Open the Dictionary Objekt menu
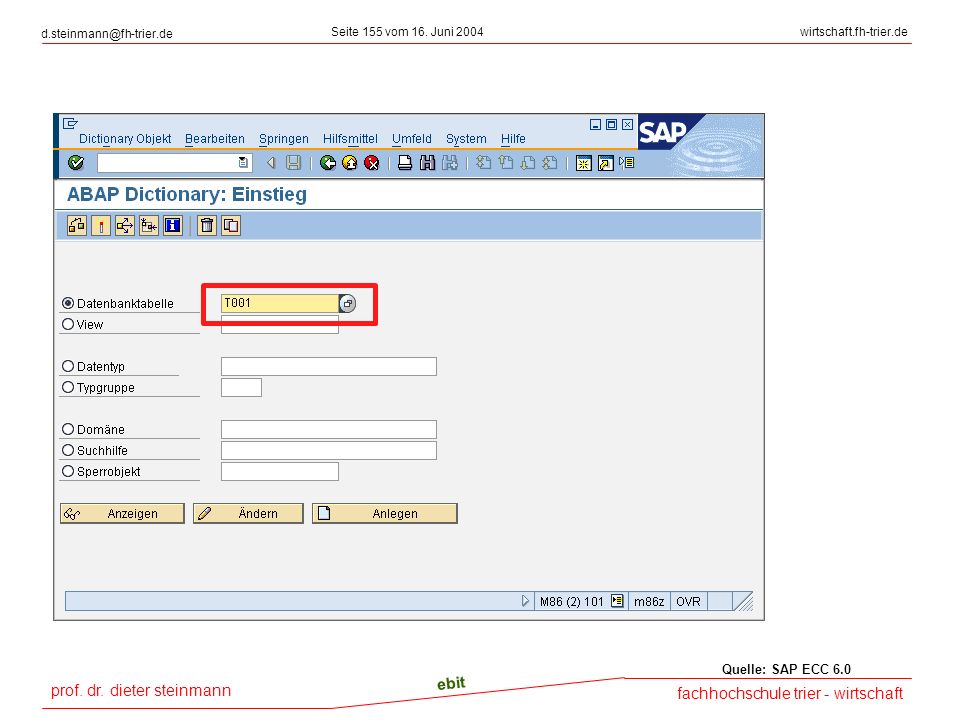Image resolution: width=960 pixels, height=720 pixels. [125, 139]
